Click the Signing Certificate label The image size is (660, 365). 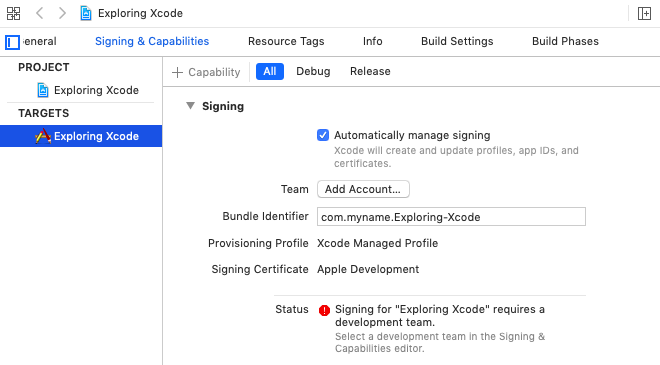click(260, 269)
